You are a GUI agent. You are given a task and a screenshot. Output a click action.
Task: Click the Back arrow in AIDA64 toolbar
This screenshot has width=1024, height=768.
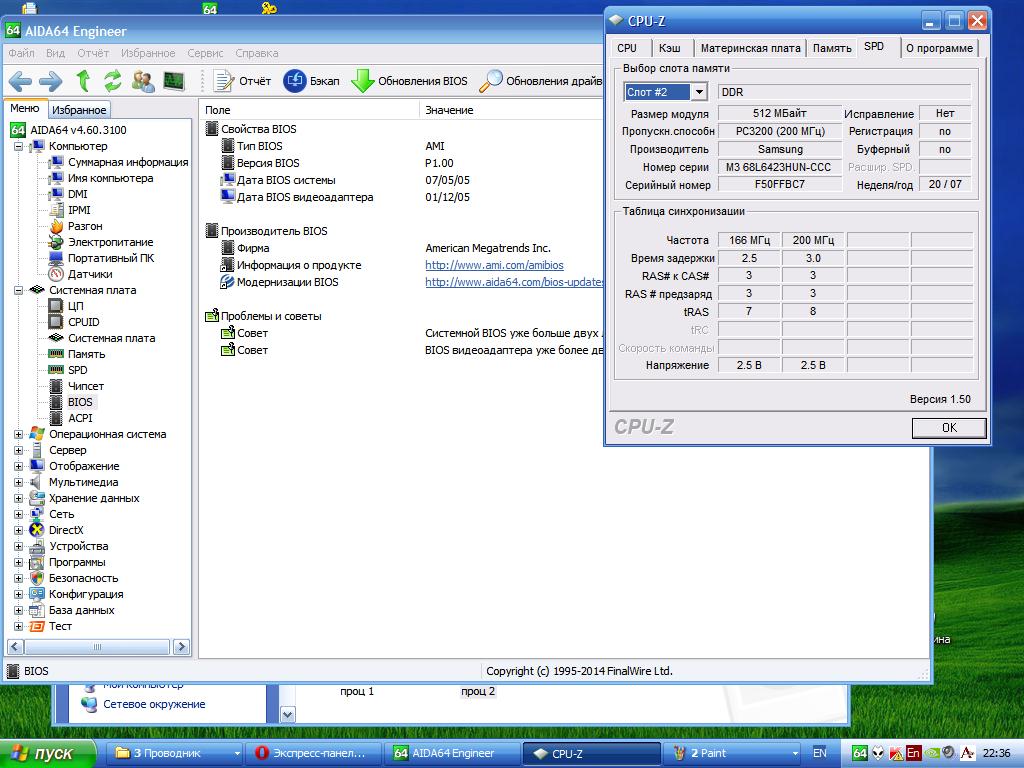[20, 81]
